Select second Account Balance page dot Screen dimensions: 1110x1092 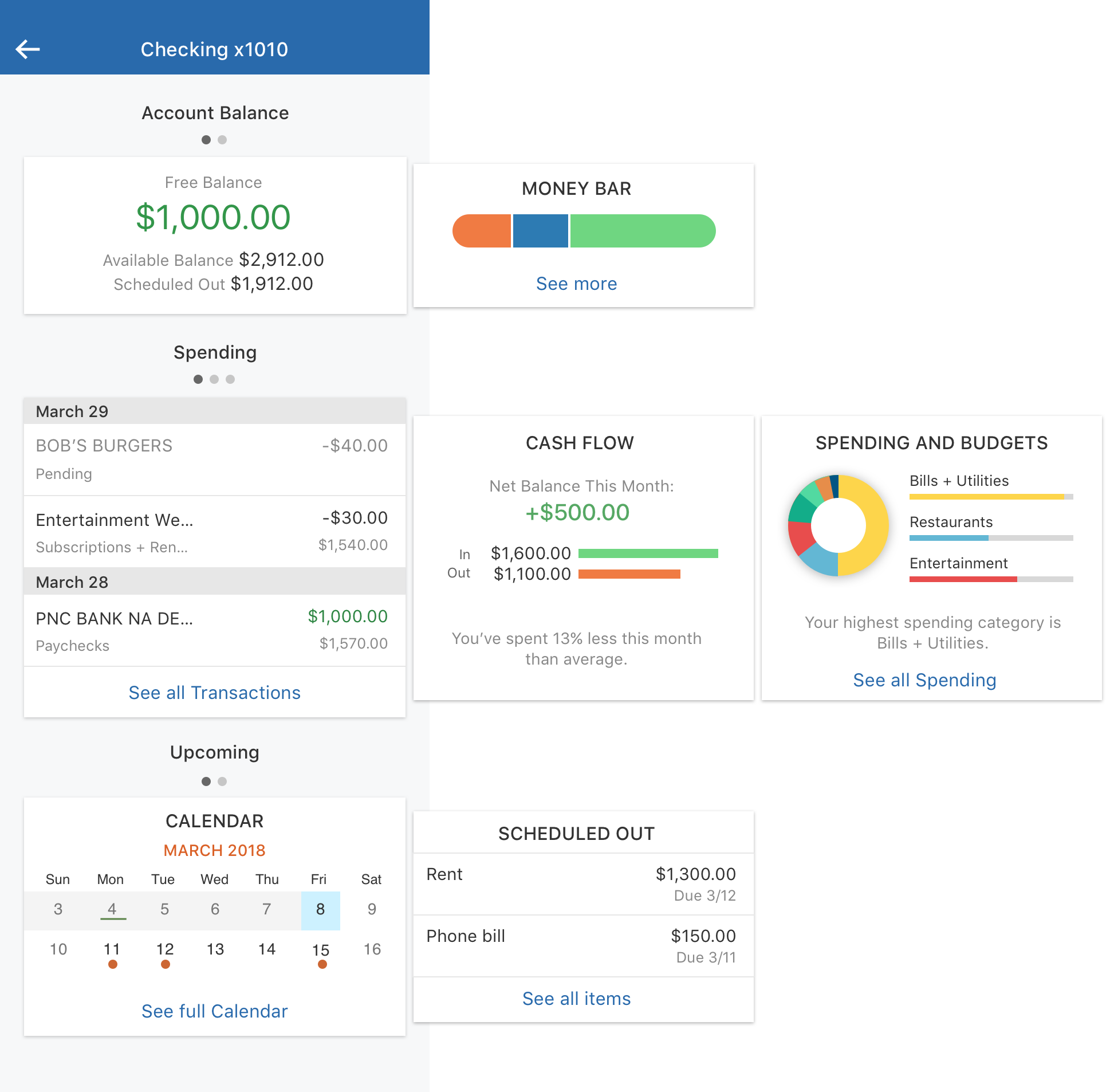[x=222, y=139]
